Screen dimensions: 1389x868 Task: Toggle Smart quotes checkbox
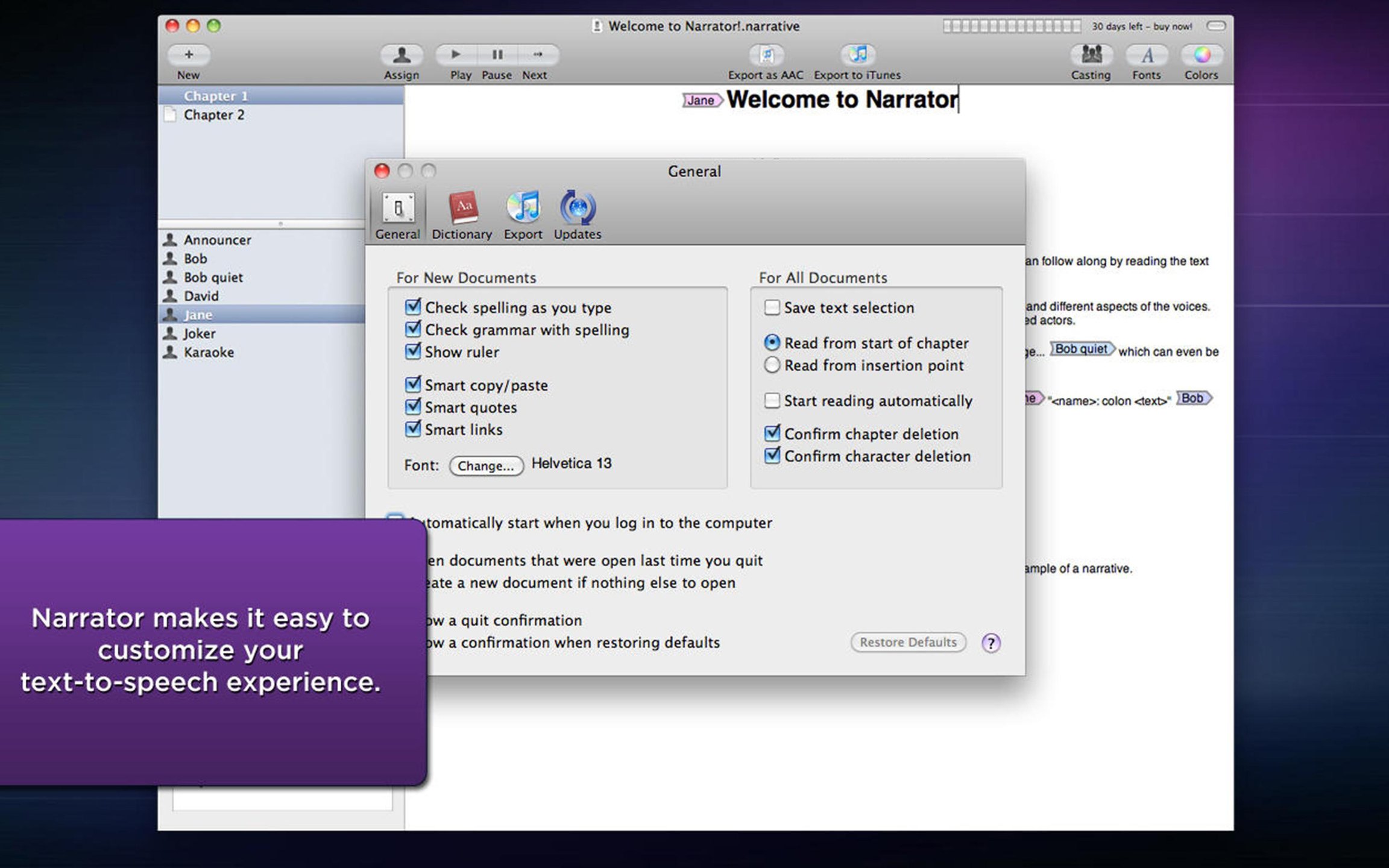pos(413,407)
